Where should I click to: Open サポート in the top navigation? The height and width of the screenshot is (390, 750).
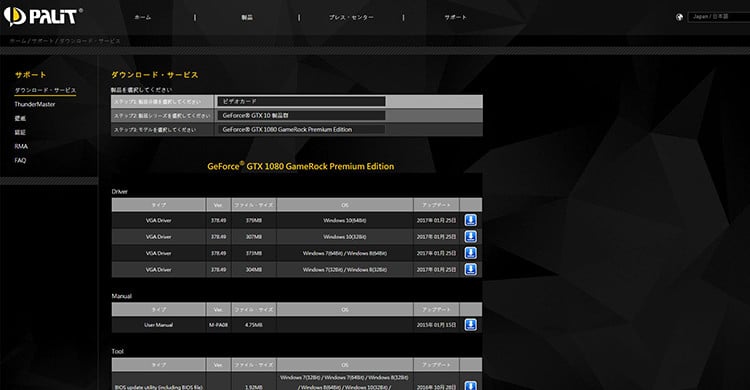coord(455,17)
